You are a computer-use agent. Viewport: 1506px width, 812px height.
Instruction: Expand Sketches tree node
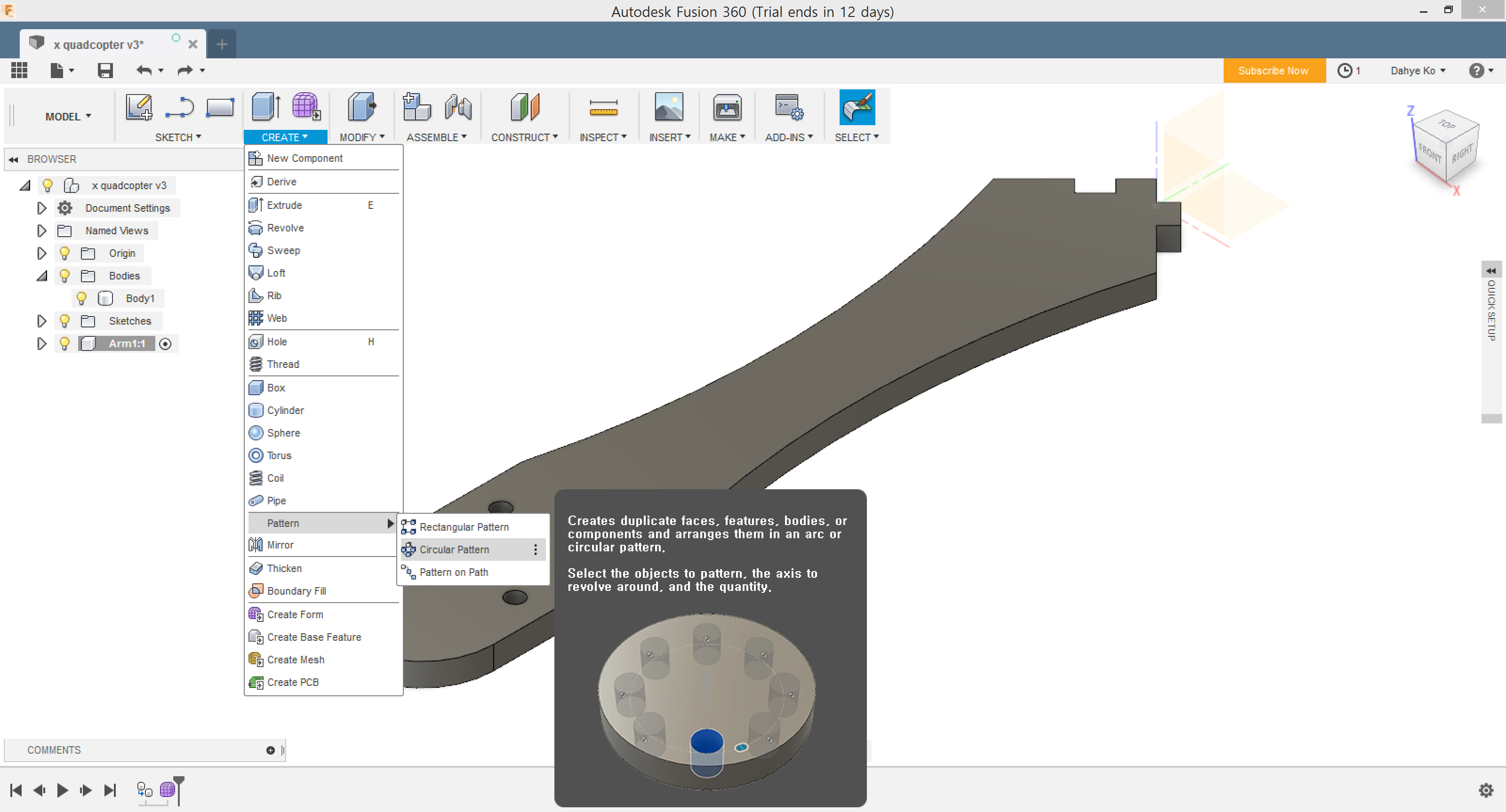(x=41, y=321)
